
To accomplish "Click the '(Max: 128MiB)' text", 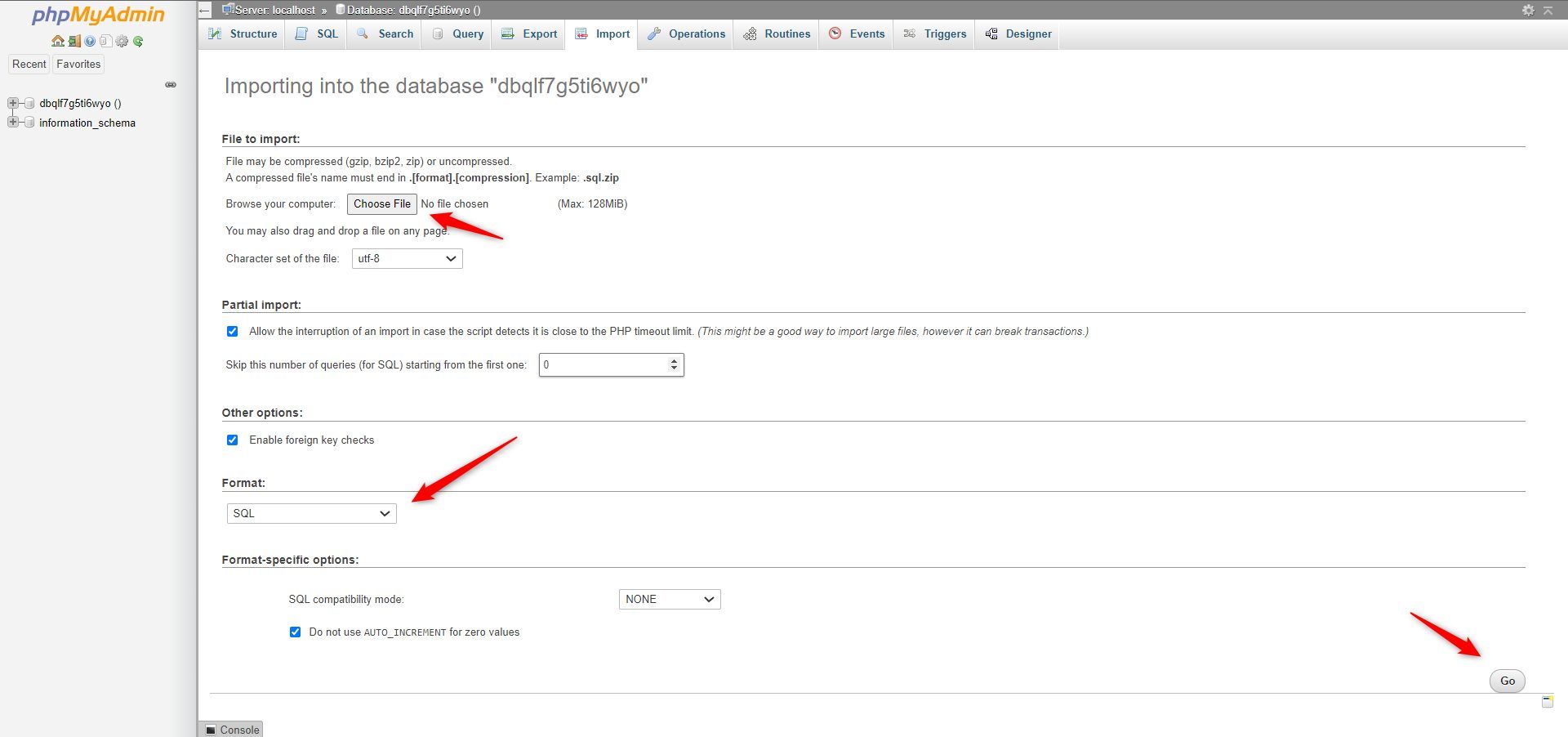I will [592, 204].
